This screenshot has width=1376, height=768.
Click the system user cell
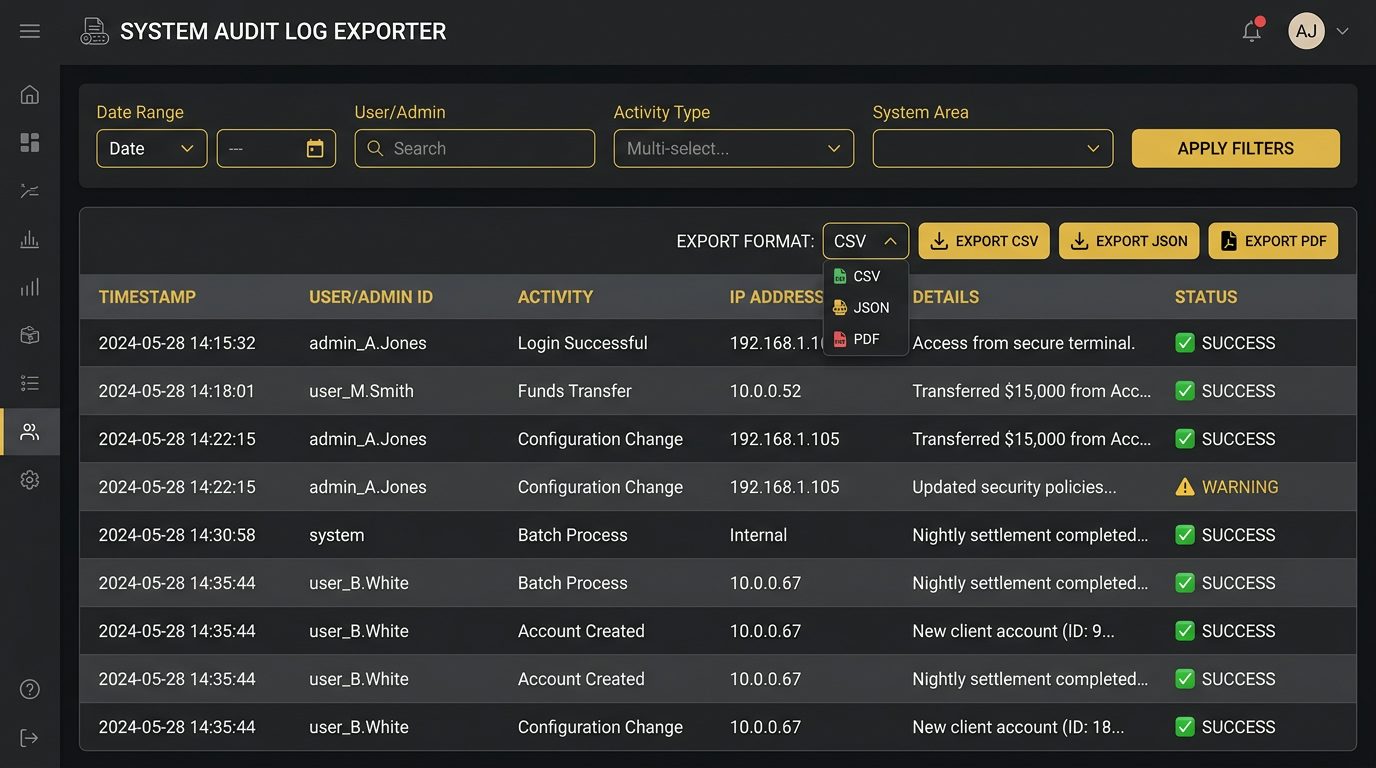[336, 535]
